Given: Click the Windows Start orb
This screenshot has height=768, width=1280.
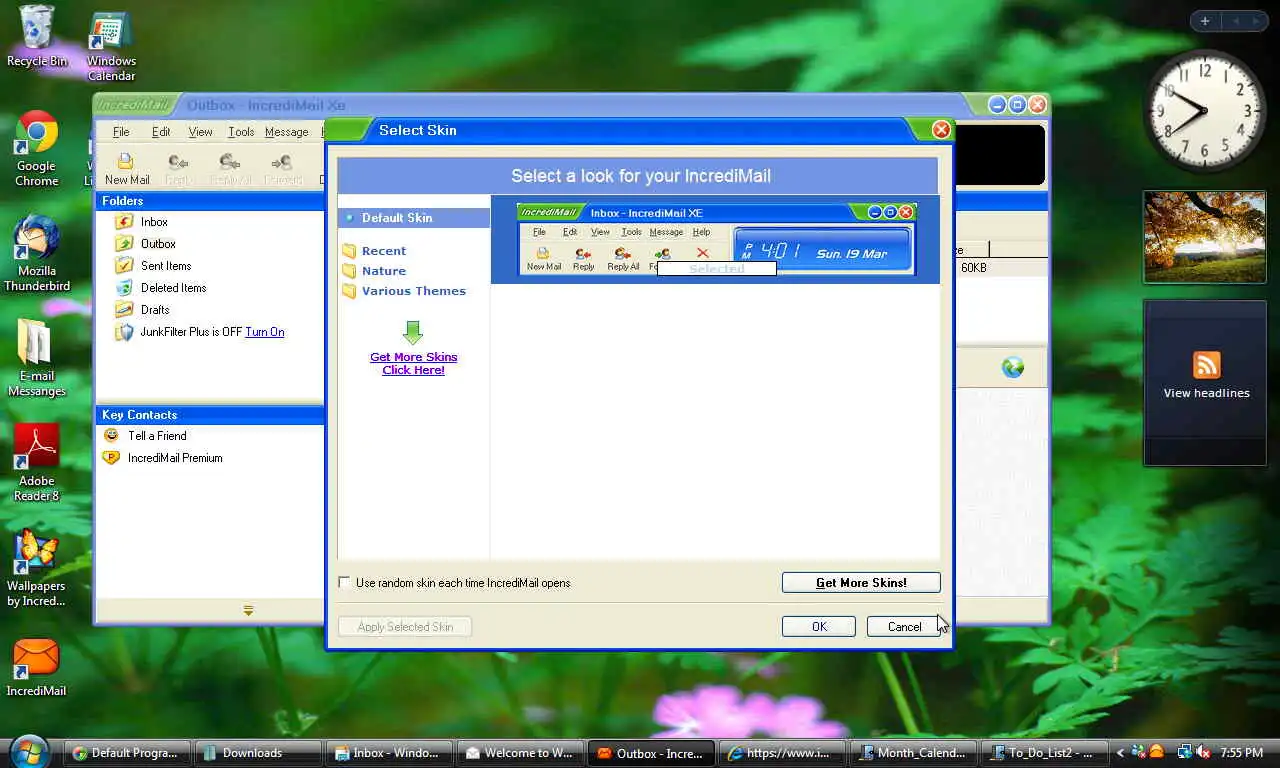Looking at the screenshot, I should 29,751.
